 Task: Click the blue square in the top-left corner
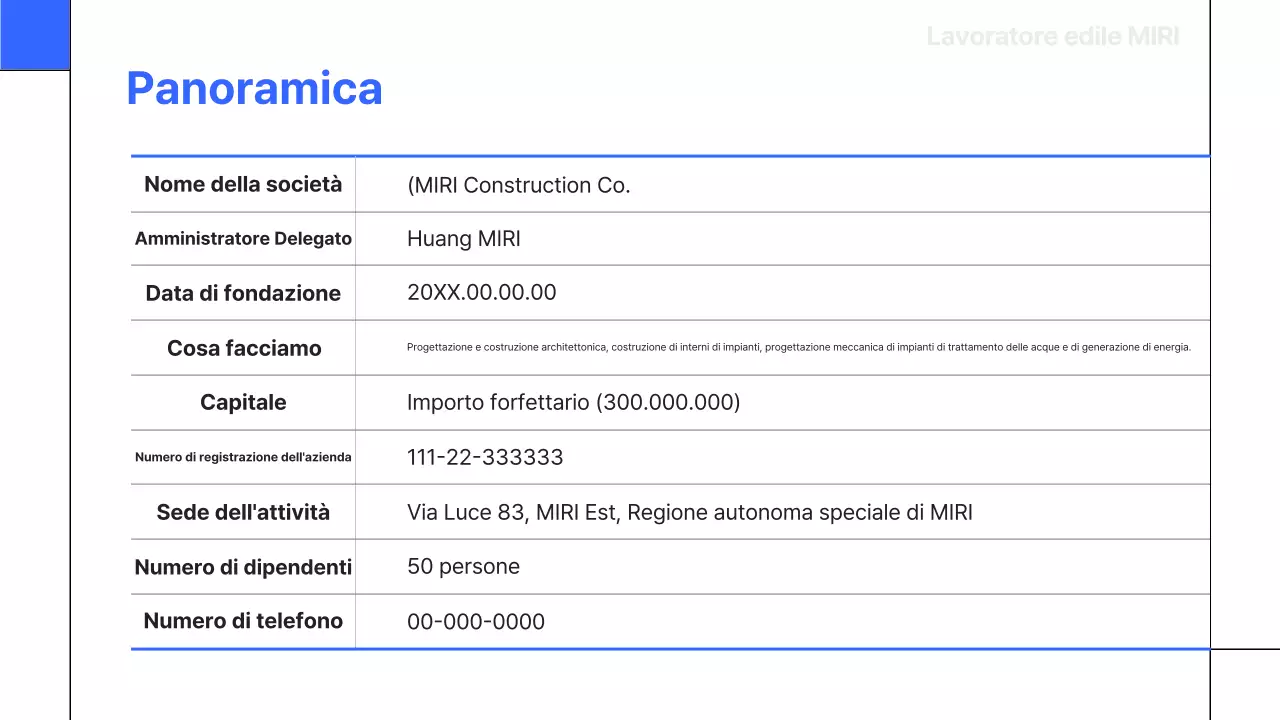34,34
